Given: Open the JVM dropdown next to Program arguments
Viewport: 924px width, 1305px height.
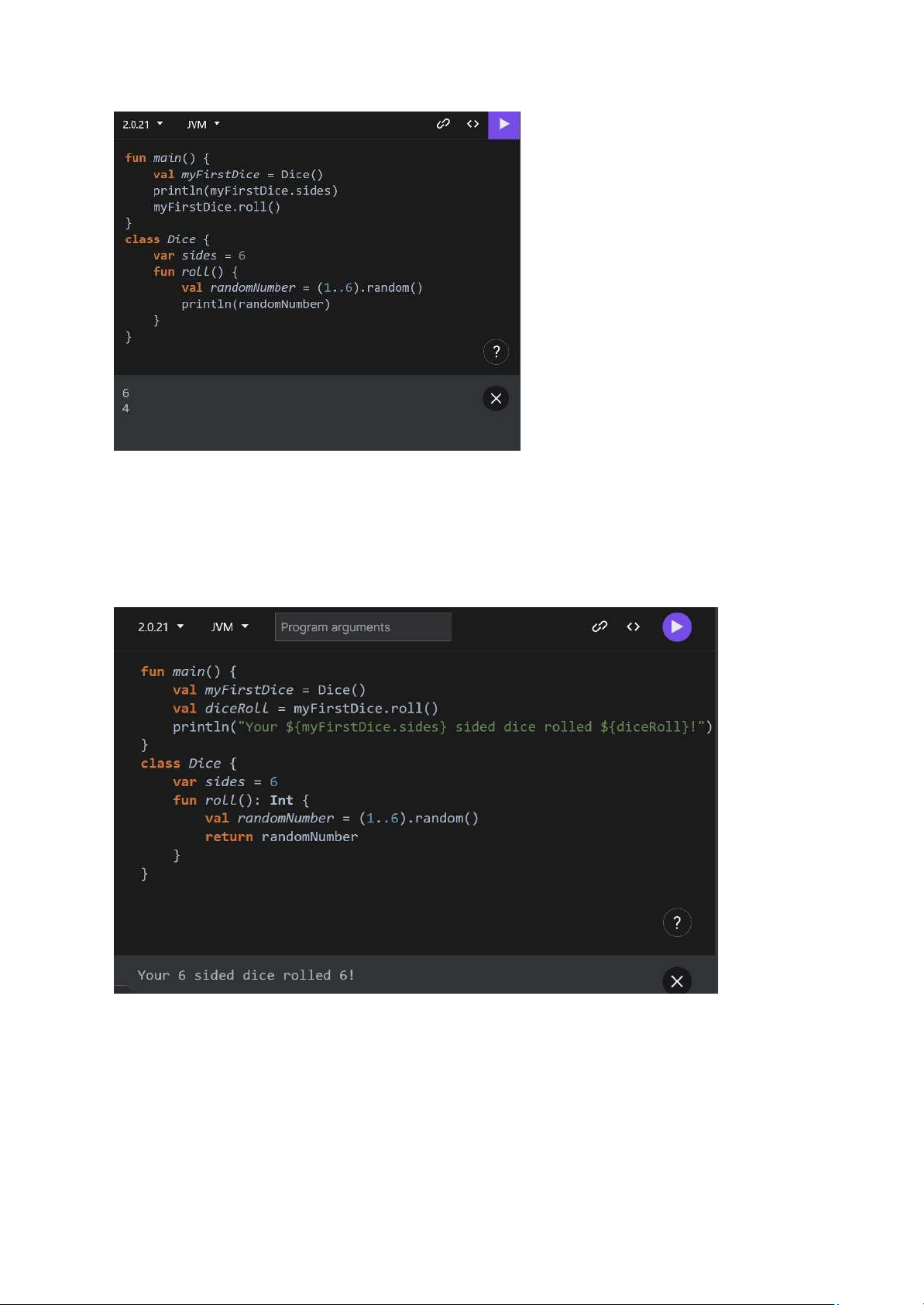Looking at the screenshot, I should coord(229,627).
